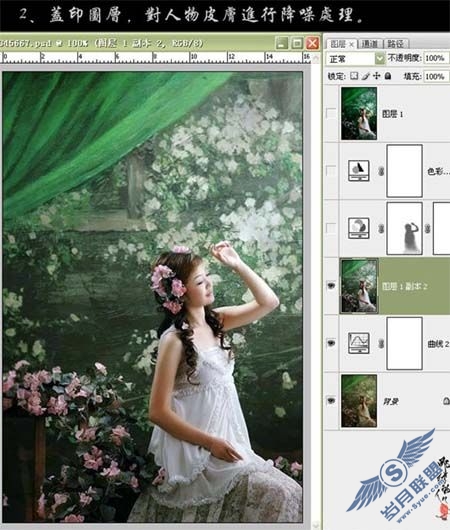Show the hidden 图层 1 layer
450x530 pixels.
tap(331, 113)
